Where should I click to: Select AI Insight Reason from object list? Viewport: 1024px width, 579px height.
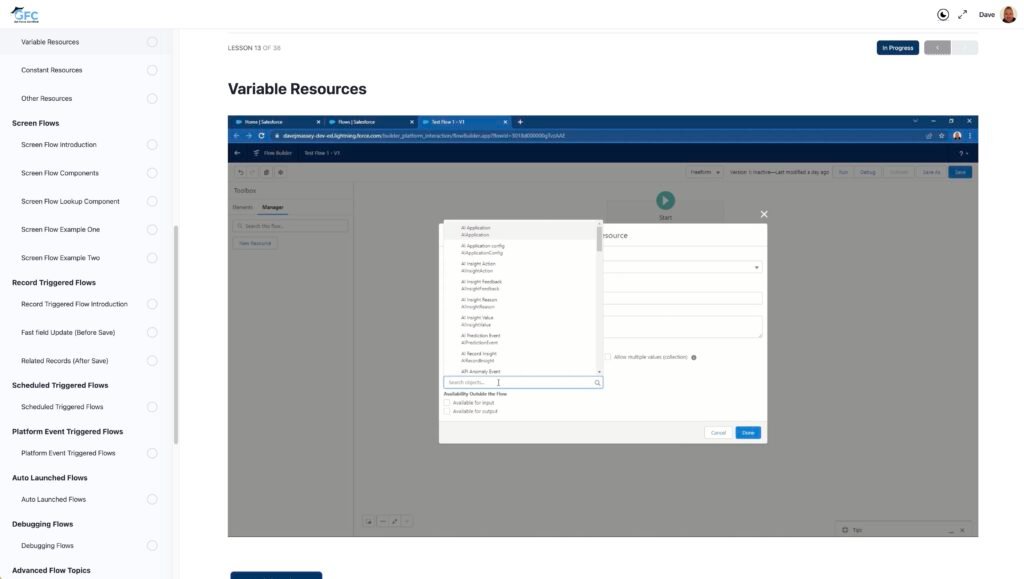click(x=521, y=303)
